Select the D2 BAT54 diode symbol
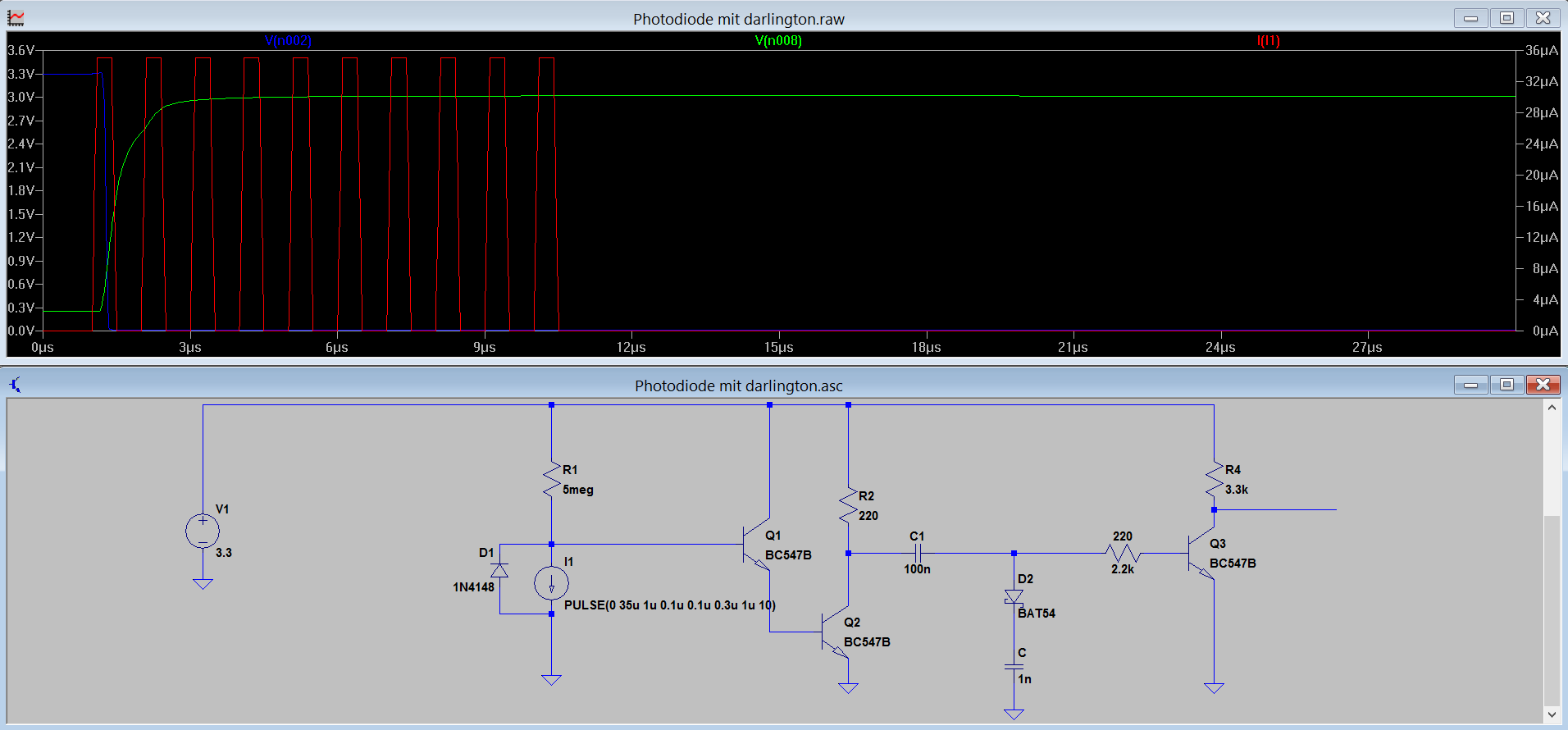The height and width of the screenshot is (730, 1568). pos(1014,597)
